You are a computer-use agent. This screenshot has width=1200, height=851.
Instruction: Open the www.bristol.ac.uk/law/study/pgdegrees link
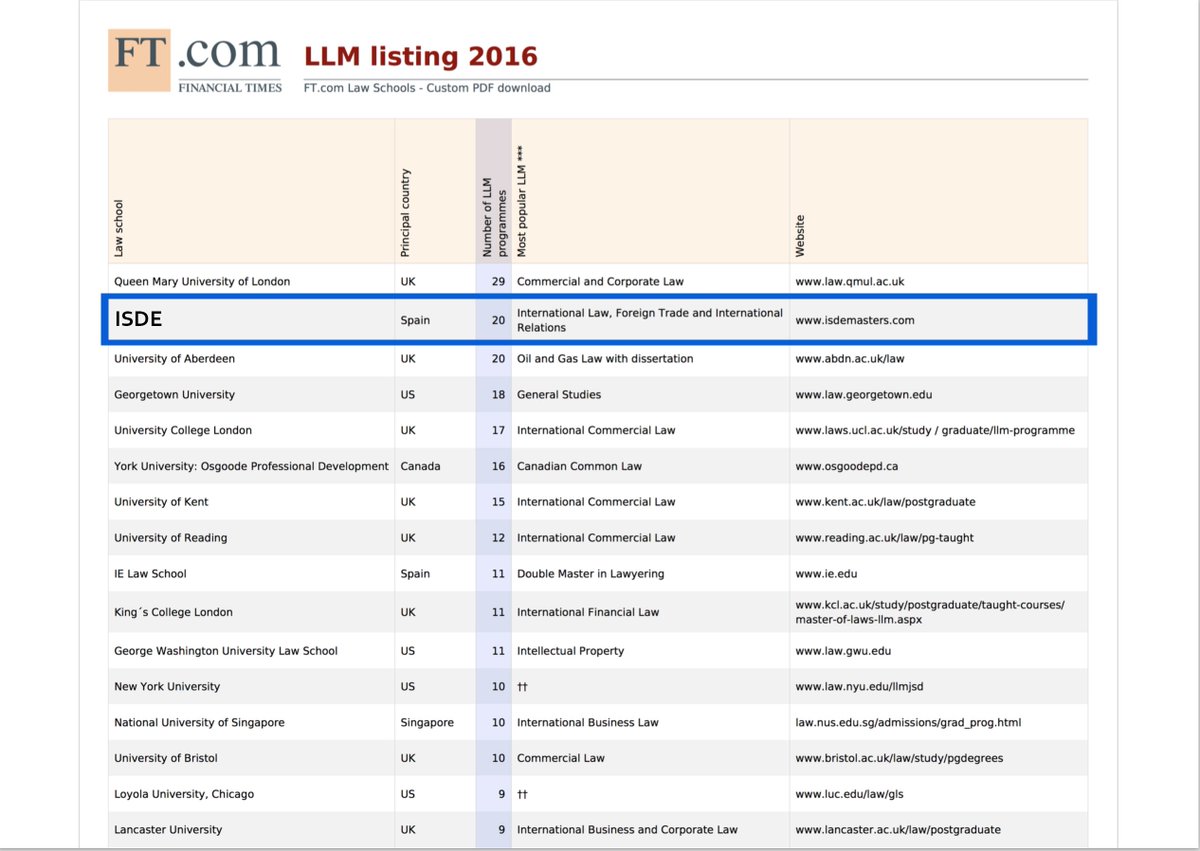point(899,758)
